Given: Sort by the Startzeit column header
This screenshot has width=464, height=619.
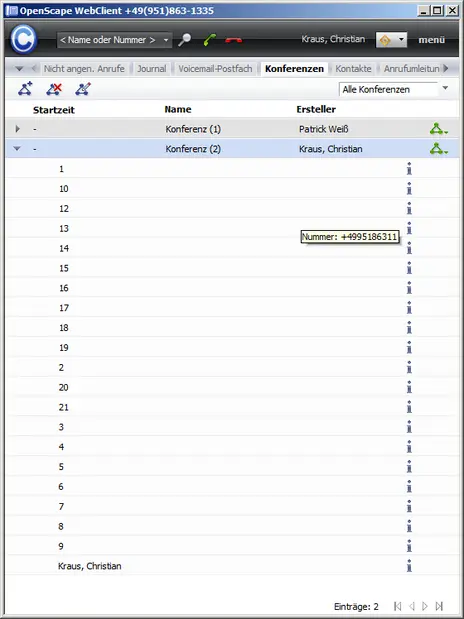Looking at the screenshot, I should (x=54, y=110).
